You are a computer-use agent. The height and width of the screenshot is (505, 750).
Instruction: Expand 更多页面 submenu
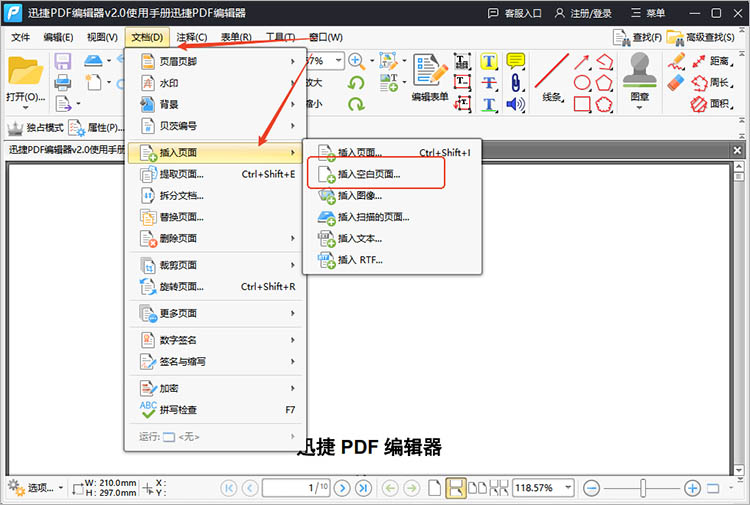click(217, 313)
